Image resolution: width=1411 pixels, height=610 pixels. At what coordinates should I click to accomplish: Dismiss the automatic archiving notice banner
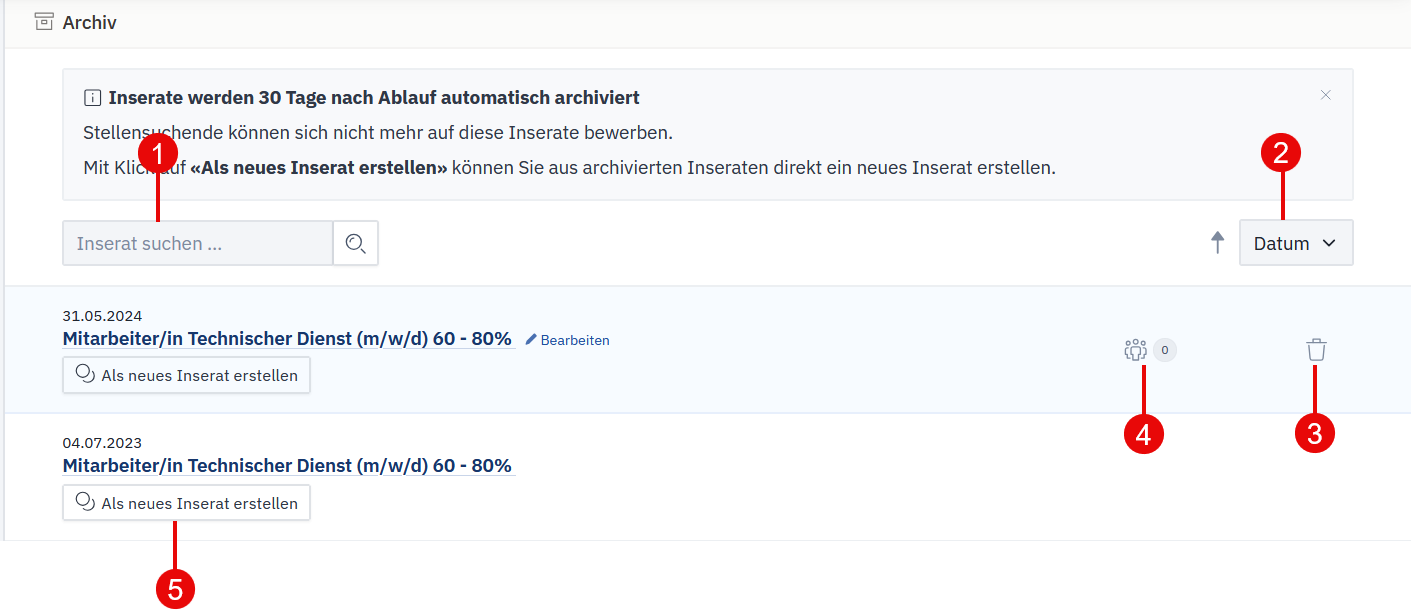click(x=1325, y=95)
